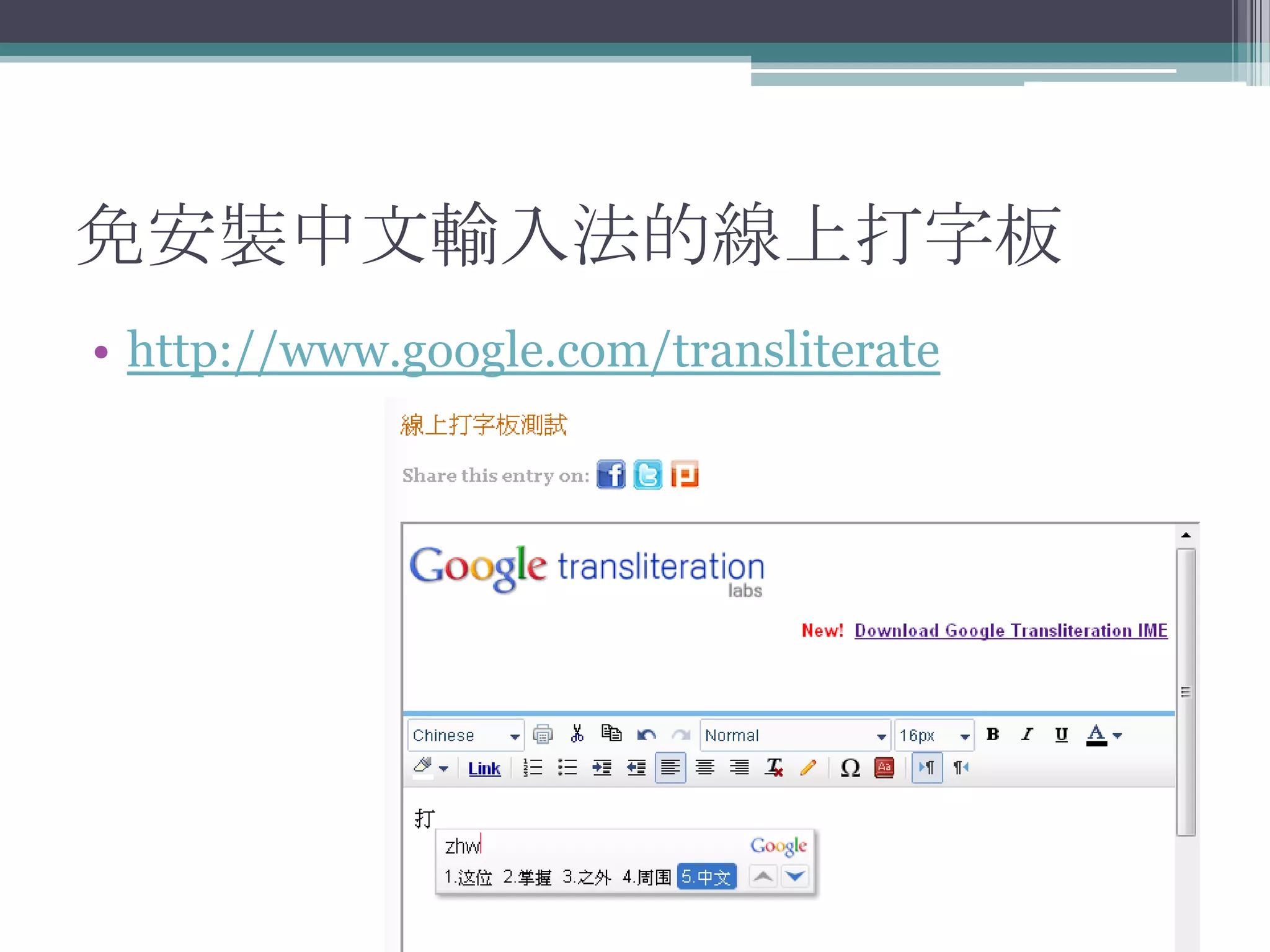
Task: Show previous candidates with up arrow
Action: (763, 876)
